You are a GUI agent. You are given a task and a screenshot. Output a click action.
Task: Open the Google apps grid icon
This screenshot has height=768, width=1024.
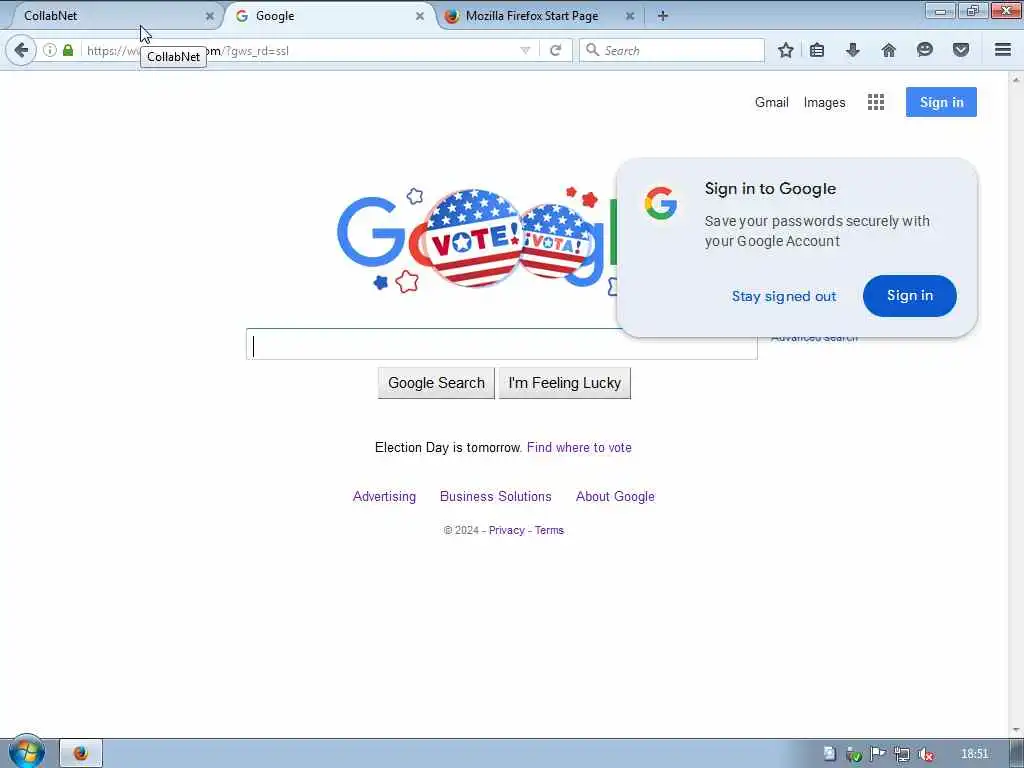[x=876, y=102]
